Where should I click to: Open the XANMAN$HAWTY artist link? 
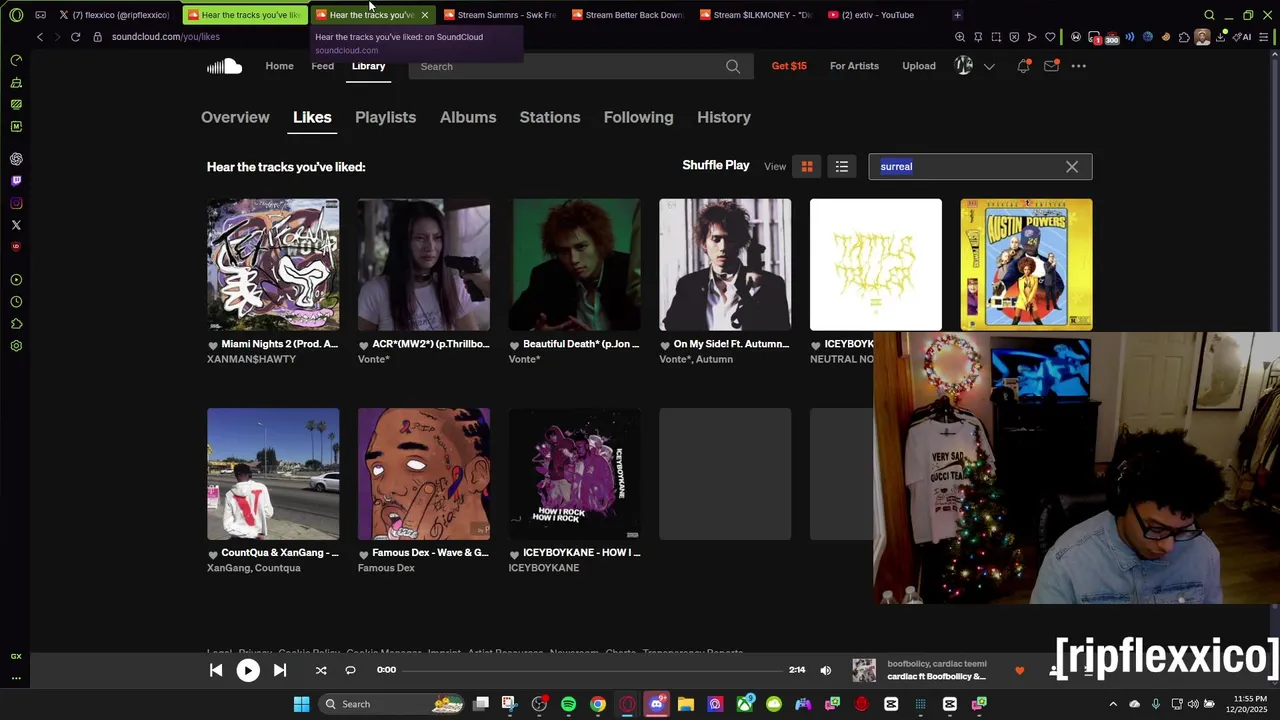coord(251,359)
